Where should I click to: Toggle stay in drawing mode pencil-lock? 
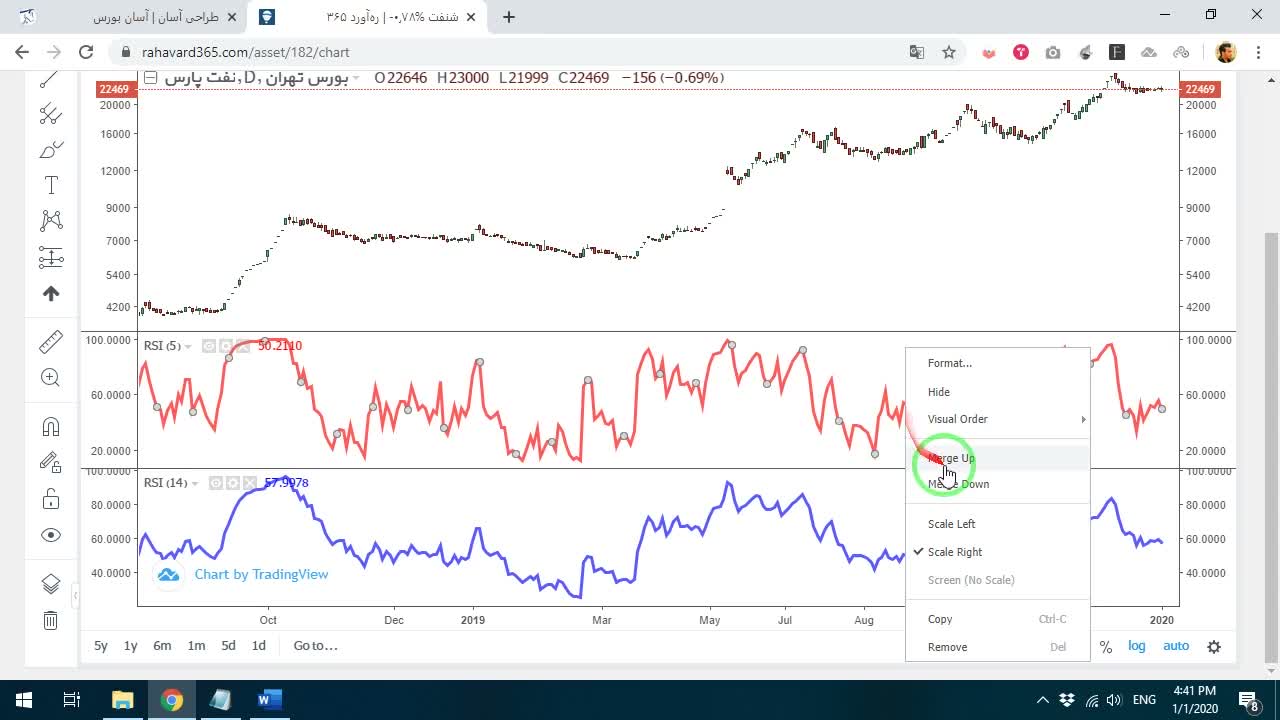point(50,462)
